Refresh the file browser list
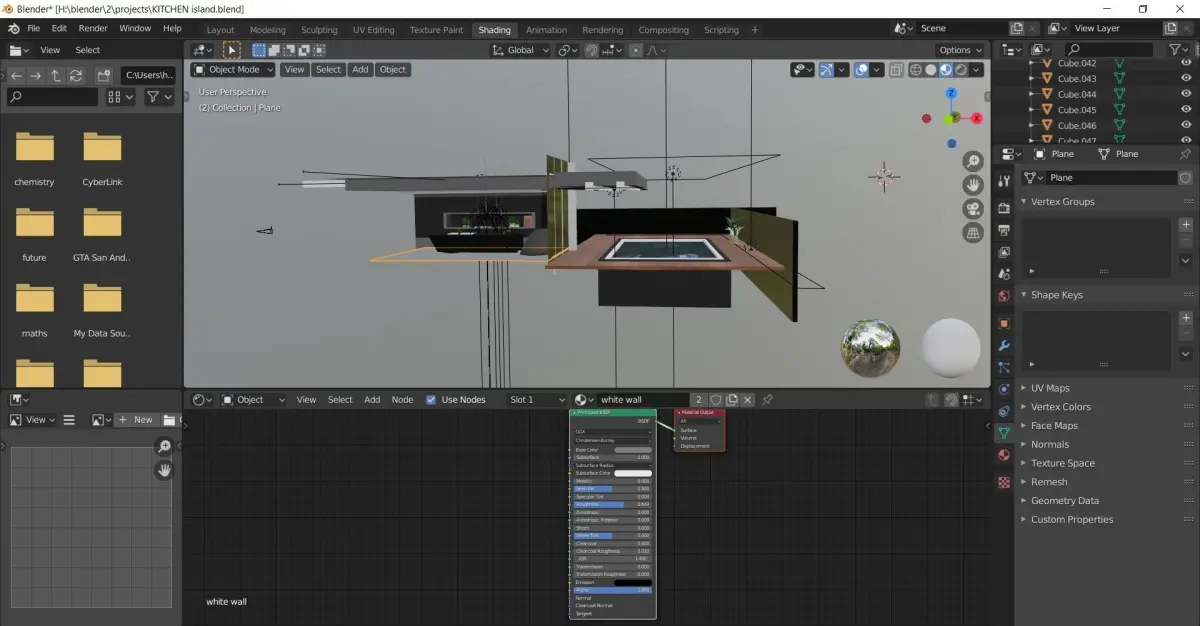This screenshot has height=626, width=1200. pyautogui.click(x=75, y=75)
